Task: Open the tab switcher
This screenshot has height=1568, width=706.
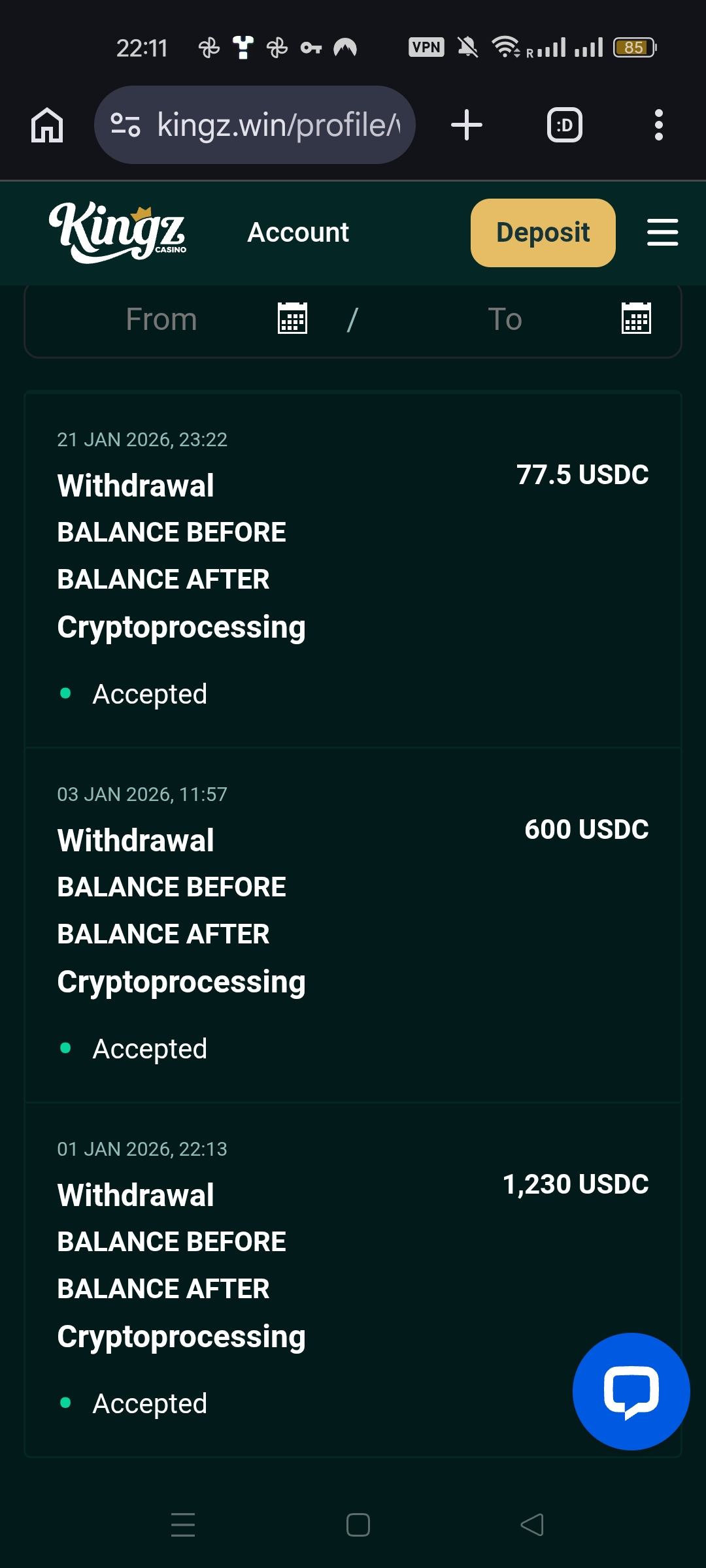Action: [565, 125]
